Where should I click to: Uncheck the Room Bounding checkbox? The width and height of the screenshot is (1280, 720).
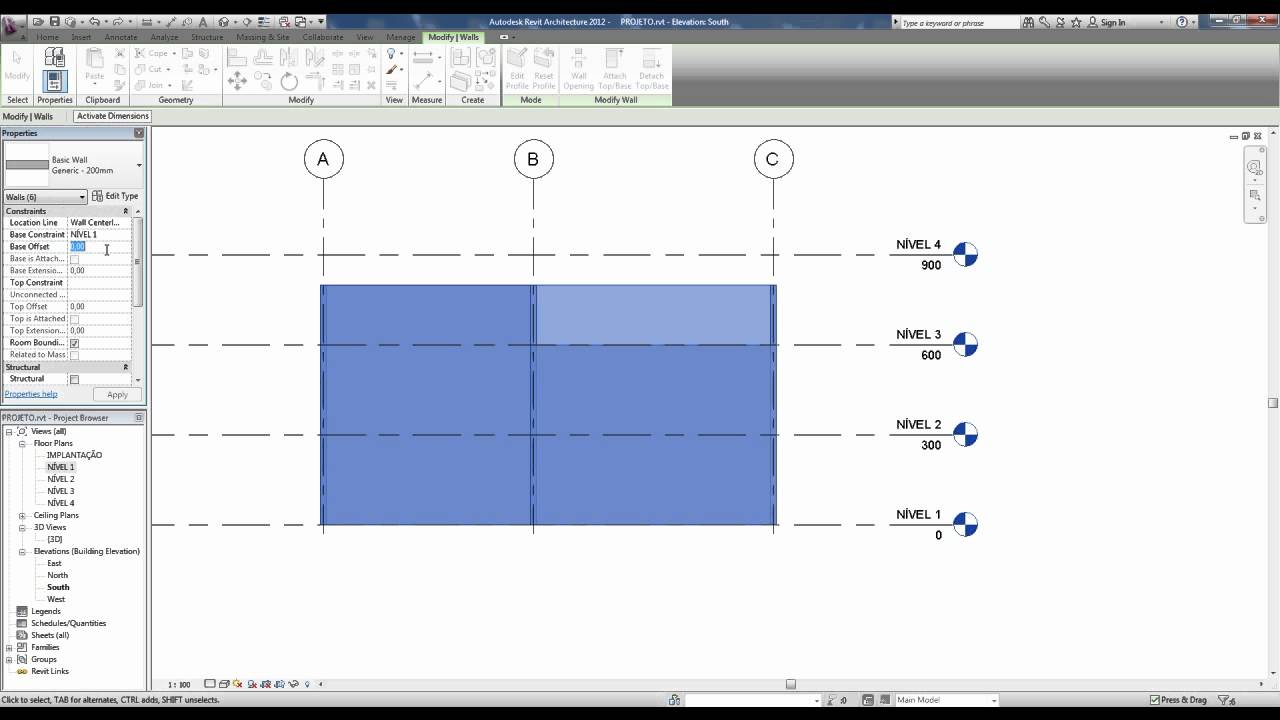[74, 343]
